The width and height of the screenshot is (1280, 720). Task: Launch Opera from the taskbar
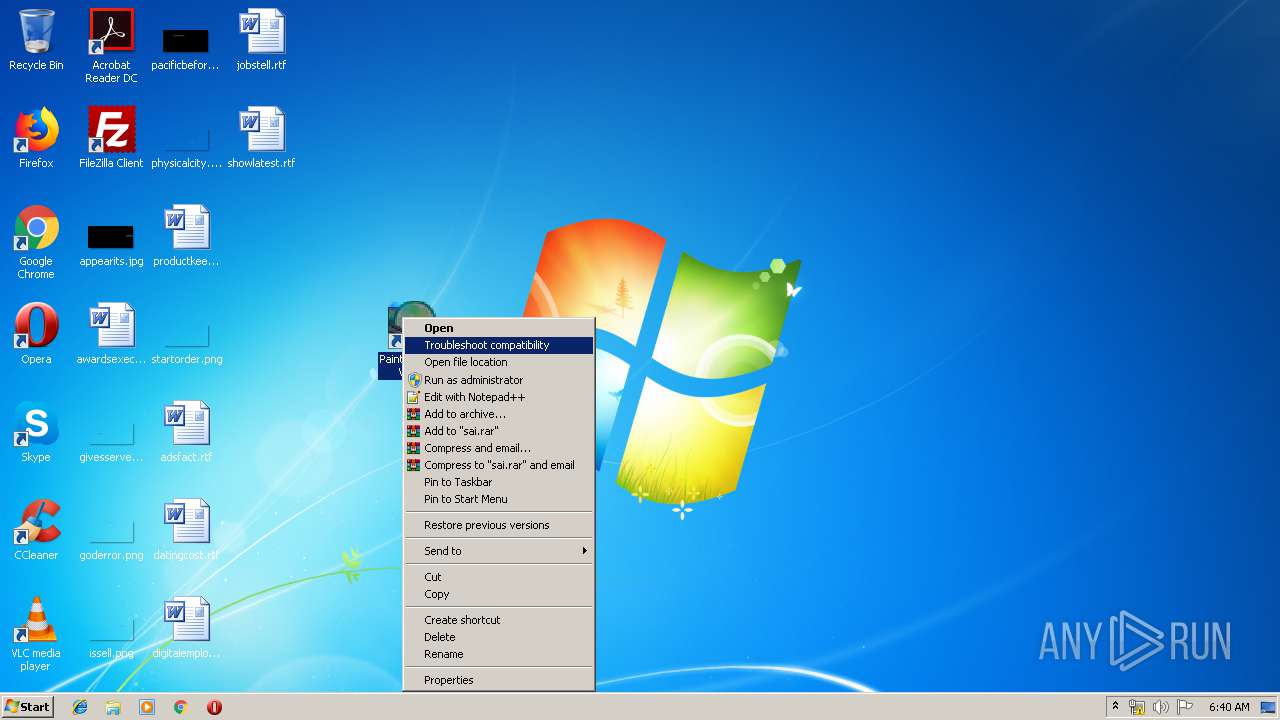point(214,707)
